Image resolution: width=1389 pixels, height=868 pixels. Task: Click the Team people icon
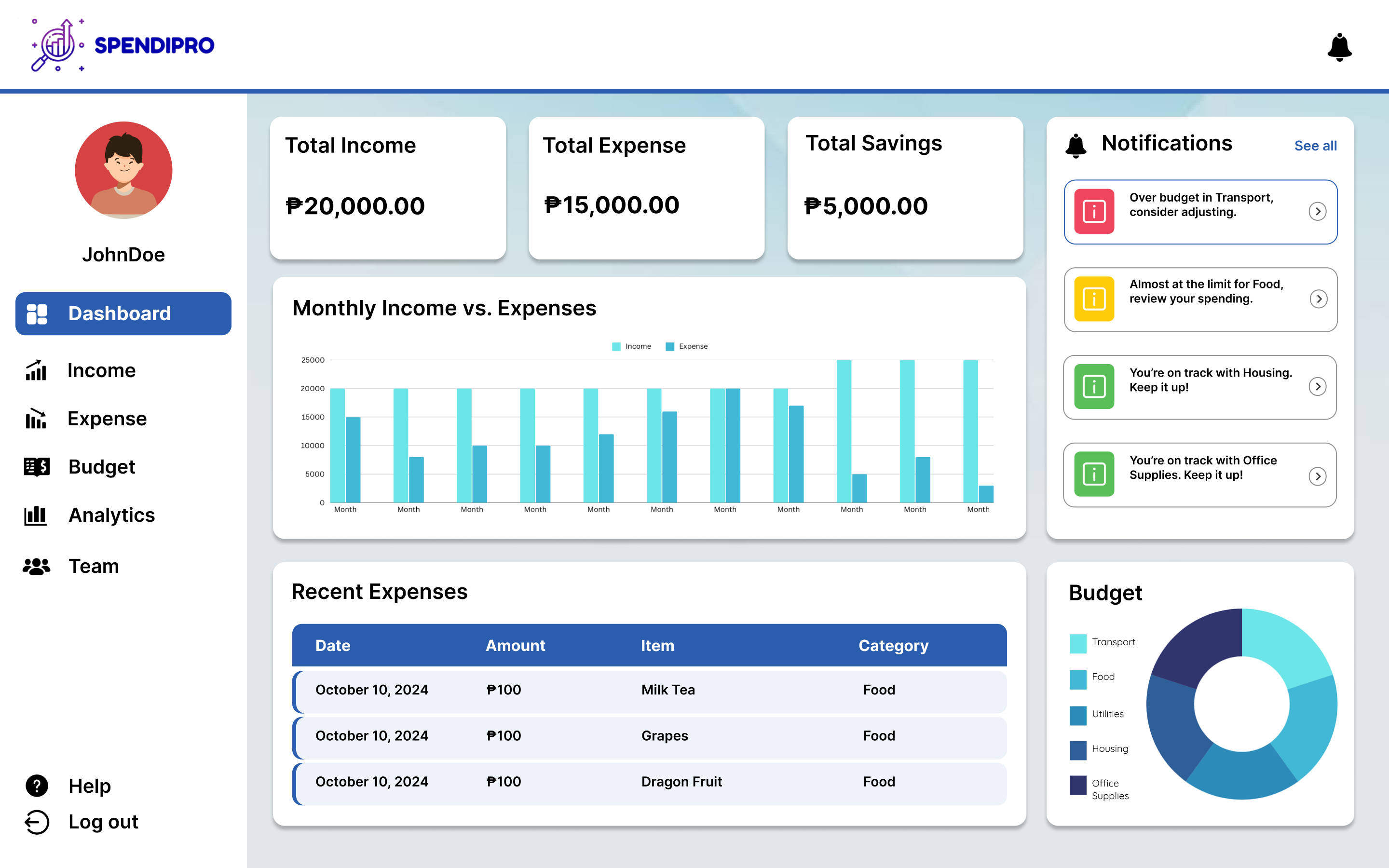tap(36, 566)
